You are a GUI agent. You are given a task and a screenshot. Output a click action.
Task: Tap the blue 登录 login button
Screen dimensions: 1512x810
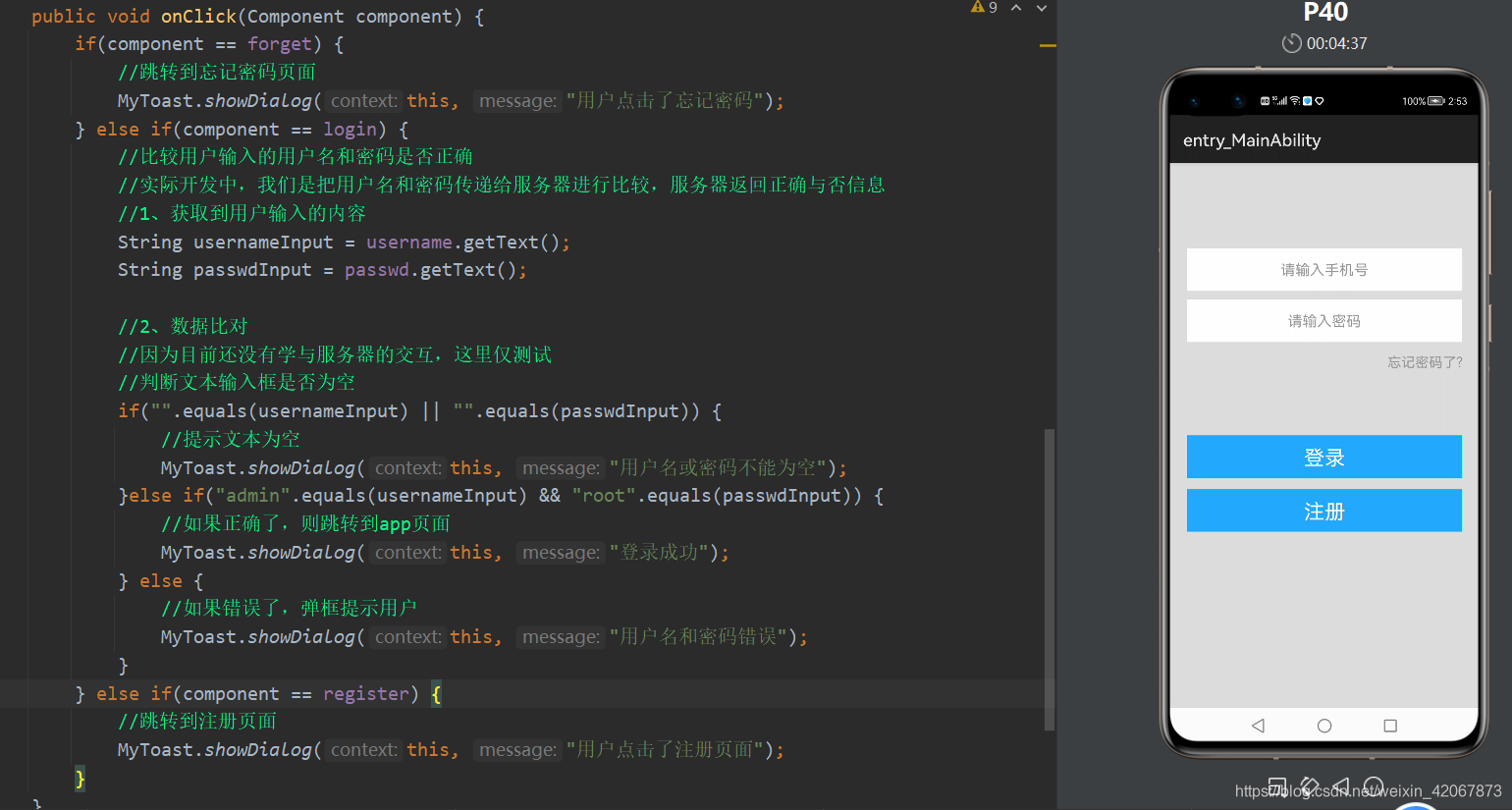[x=1324, y=457]
